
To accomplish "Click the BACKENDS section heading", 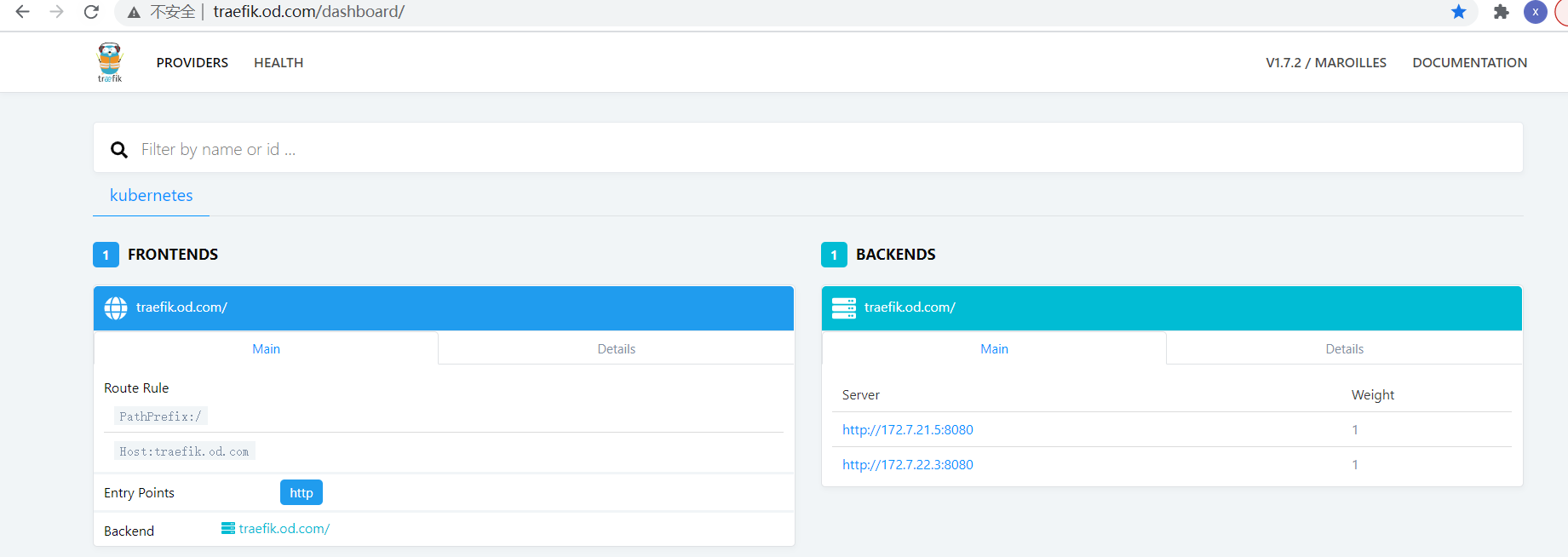I will 896,255.
